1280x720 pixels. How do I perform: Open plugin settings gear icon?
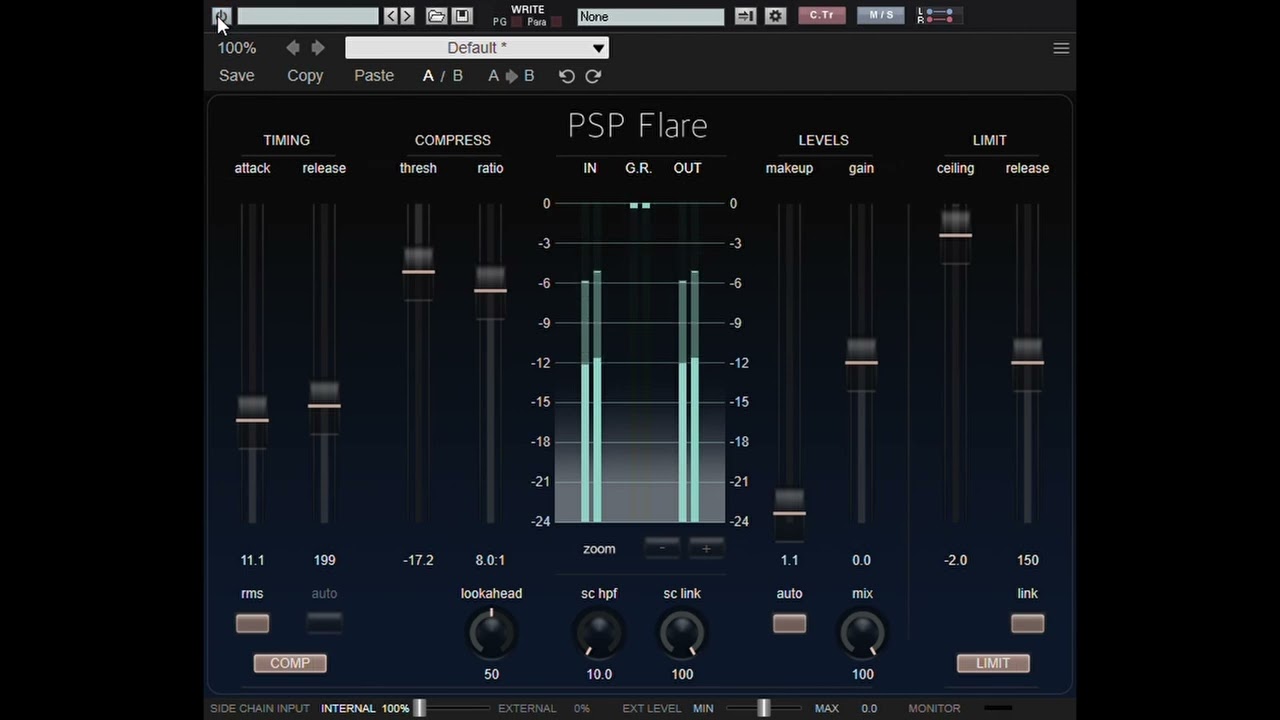775,16
